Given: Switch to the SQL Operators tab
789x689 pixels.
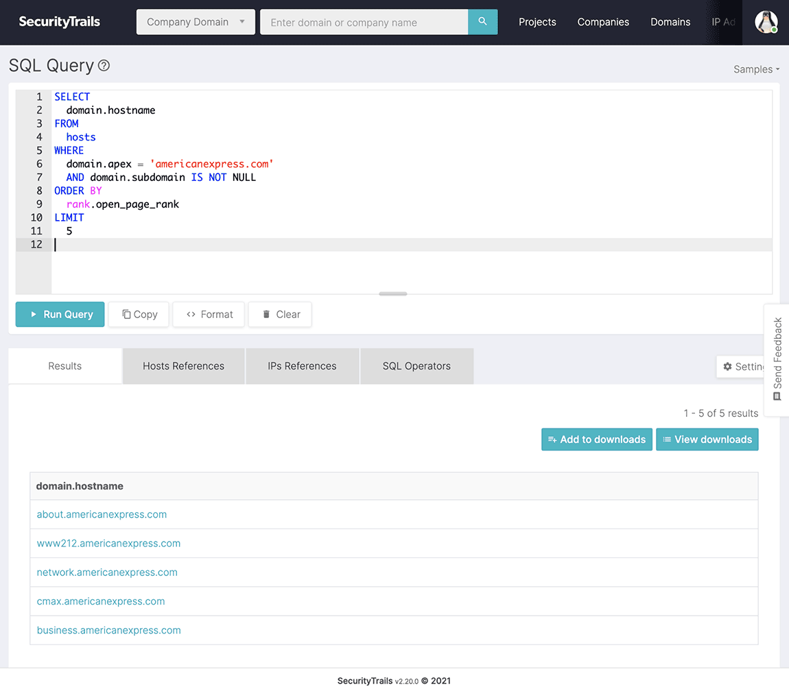Looking at the screenshot, I should [417, 366].
